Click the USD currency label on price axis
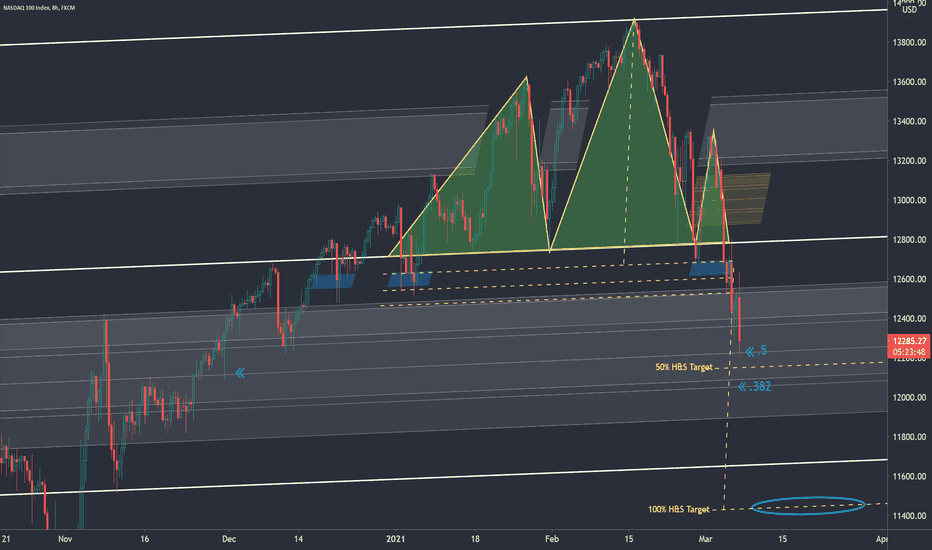 909,10
